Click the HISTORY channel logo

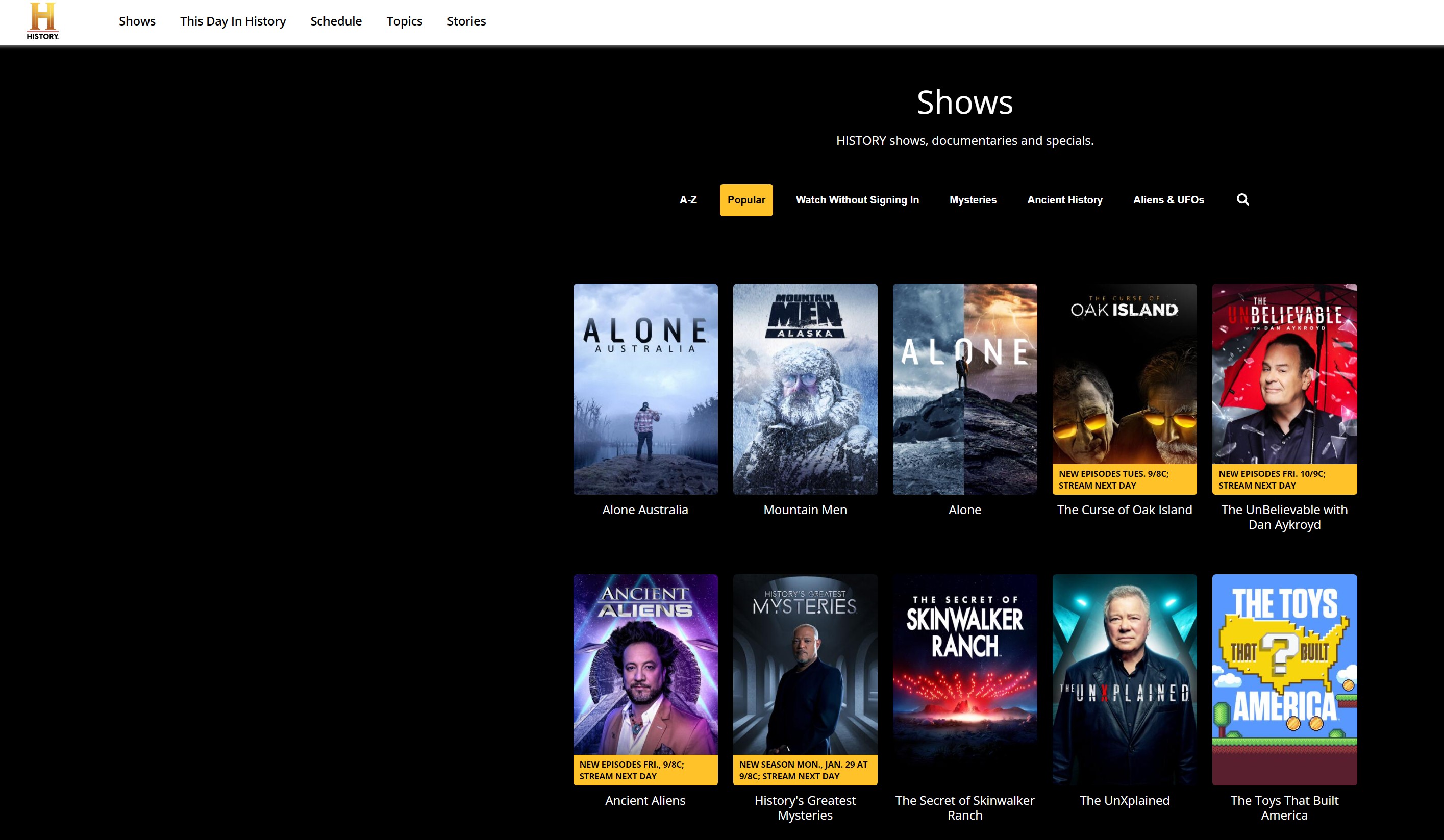42,21
